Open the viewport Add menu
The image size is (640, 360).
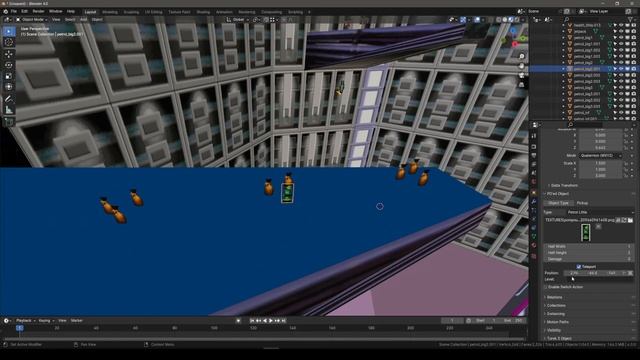pos(83,19)
